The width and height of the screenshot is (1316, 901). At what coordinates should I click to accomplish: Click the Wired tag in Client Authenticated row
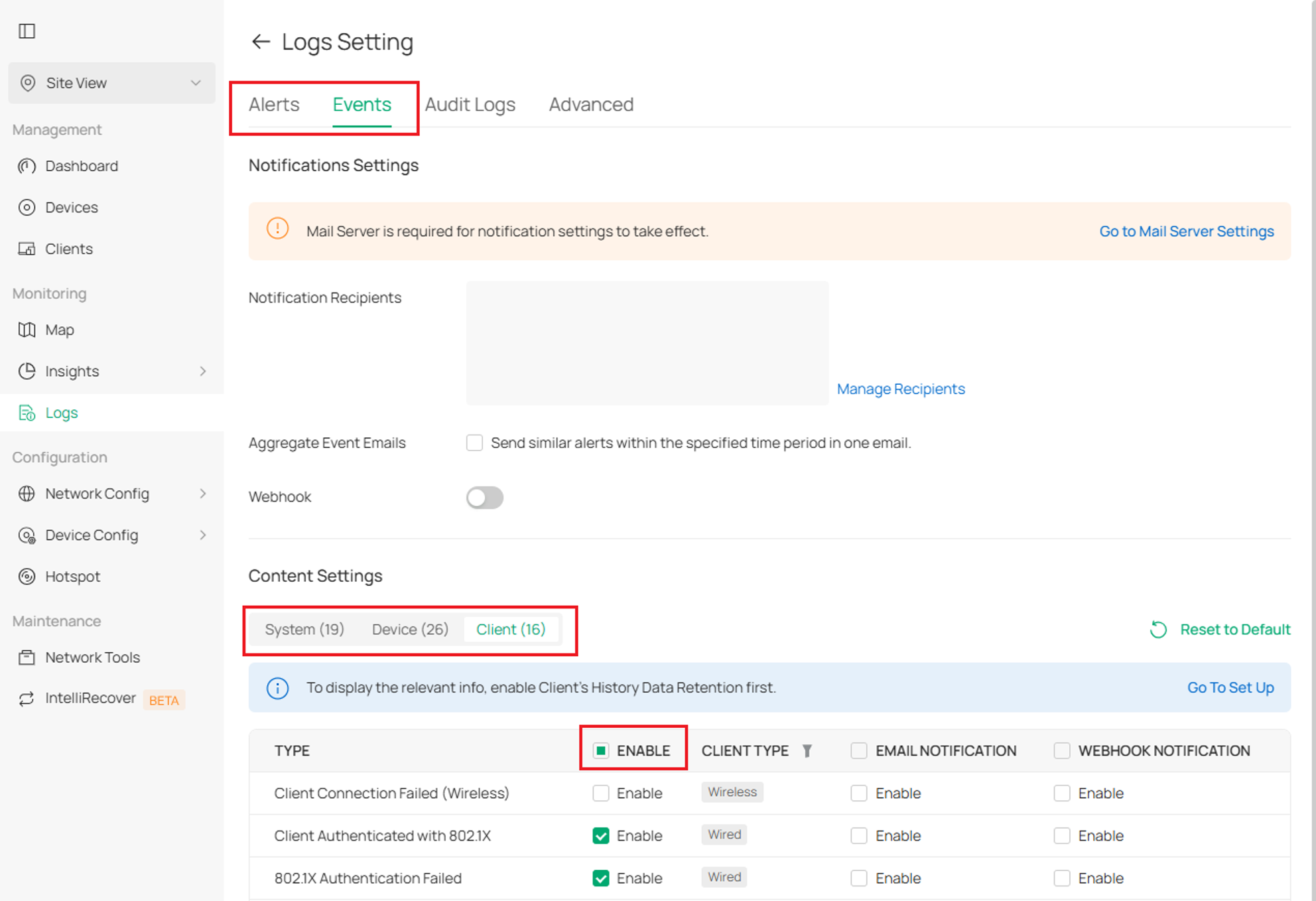(724, 835)
